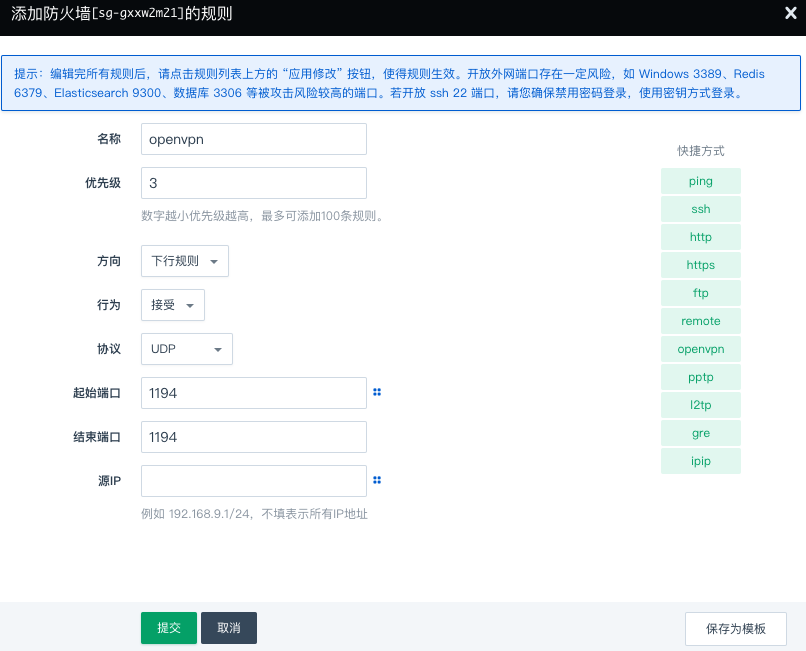Apply the ssh shortcut
This screenshot has width=806, height=651.
[701, 209]
